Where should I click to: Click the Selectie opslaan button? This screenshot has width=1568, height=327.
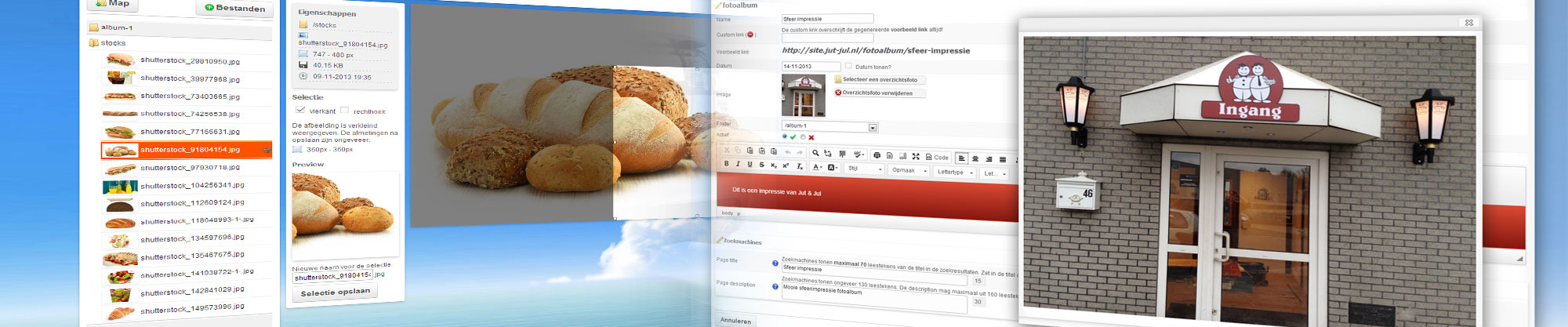coord(335,292)
